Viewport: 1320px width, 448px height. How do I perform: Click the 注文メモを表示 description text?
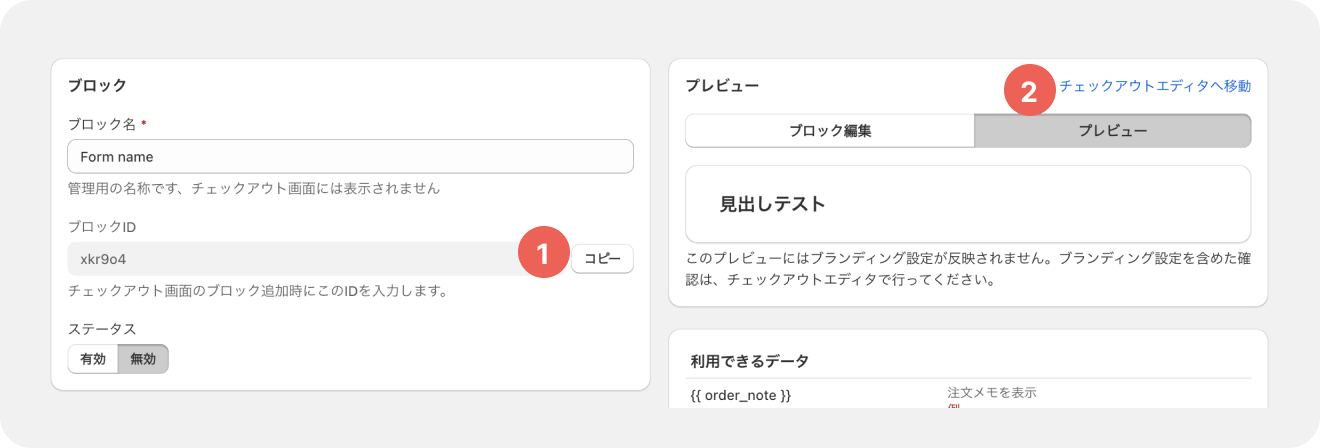tap(992, 392)
